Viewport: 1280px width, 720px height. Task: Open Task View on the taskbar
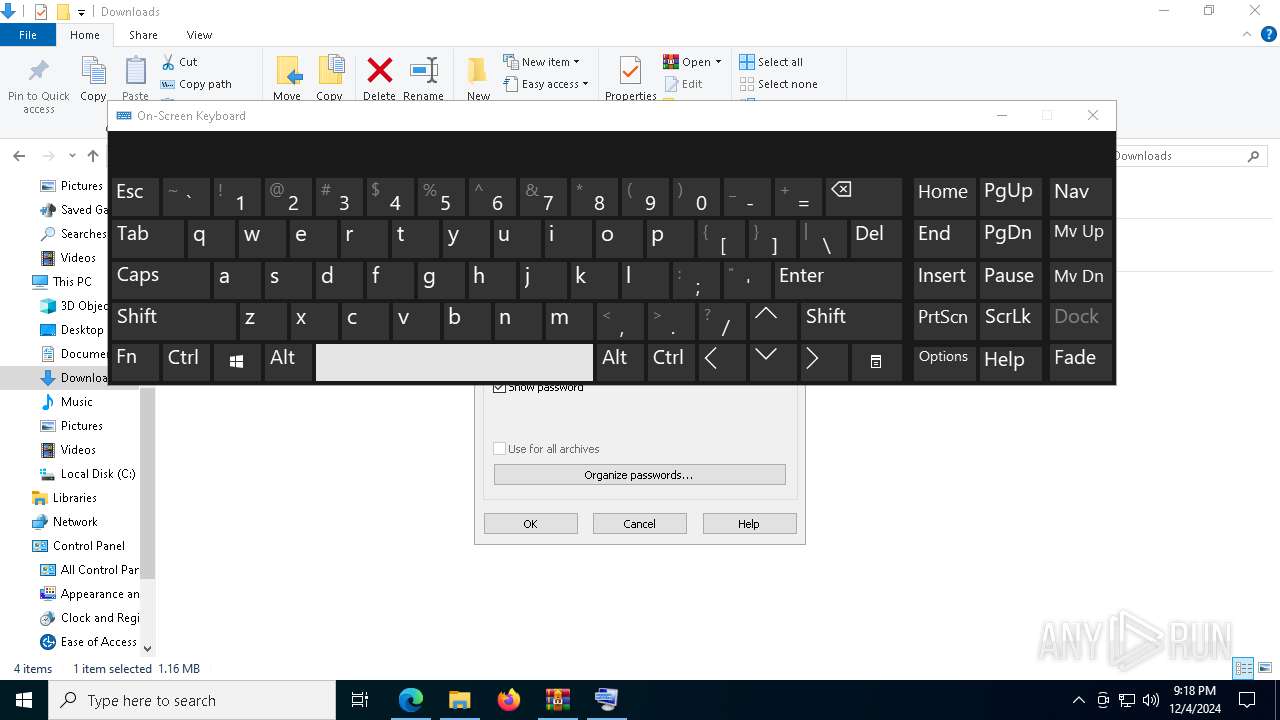point(360,700)
